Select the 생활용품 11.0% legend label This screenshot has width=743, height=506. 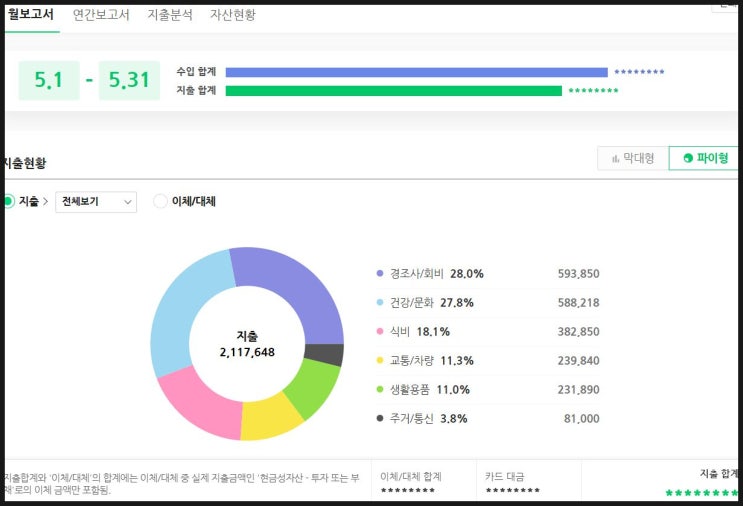pyautogui.click(x=430, y=389)
